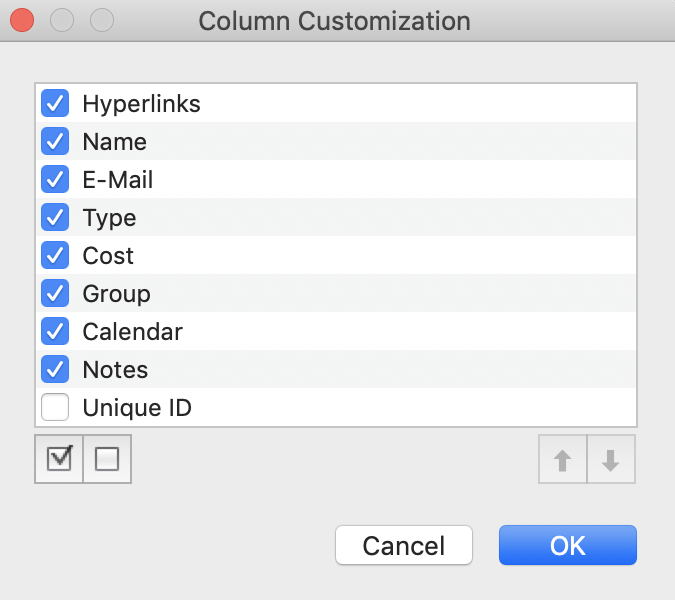Select the Unique ID row label
The width and height of the screenshot is (675, 600).
click(x=136, y=407)
